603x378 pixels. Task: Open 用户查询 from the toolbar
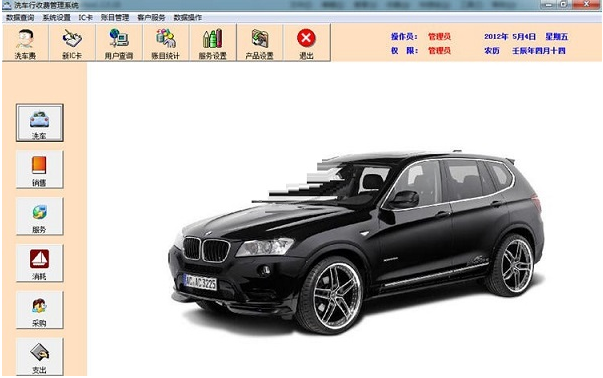119,43
